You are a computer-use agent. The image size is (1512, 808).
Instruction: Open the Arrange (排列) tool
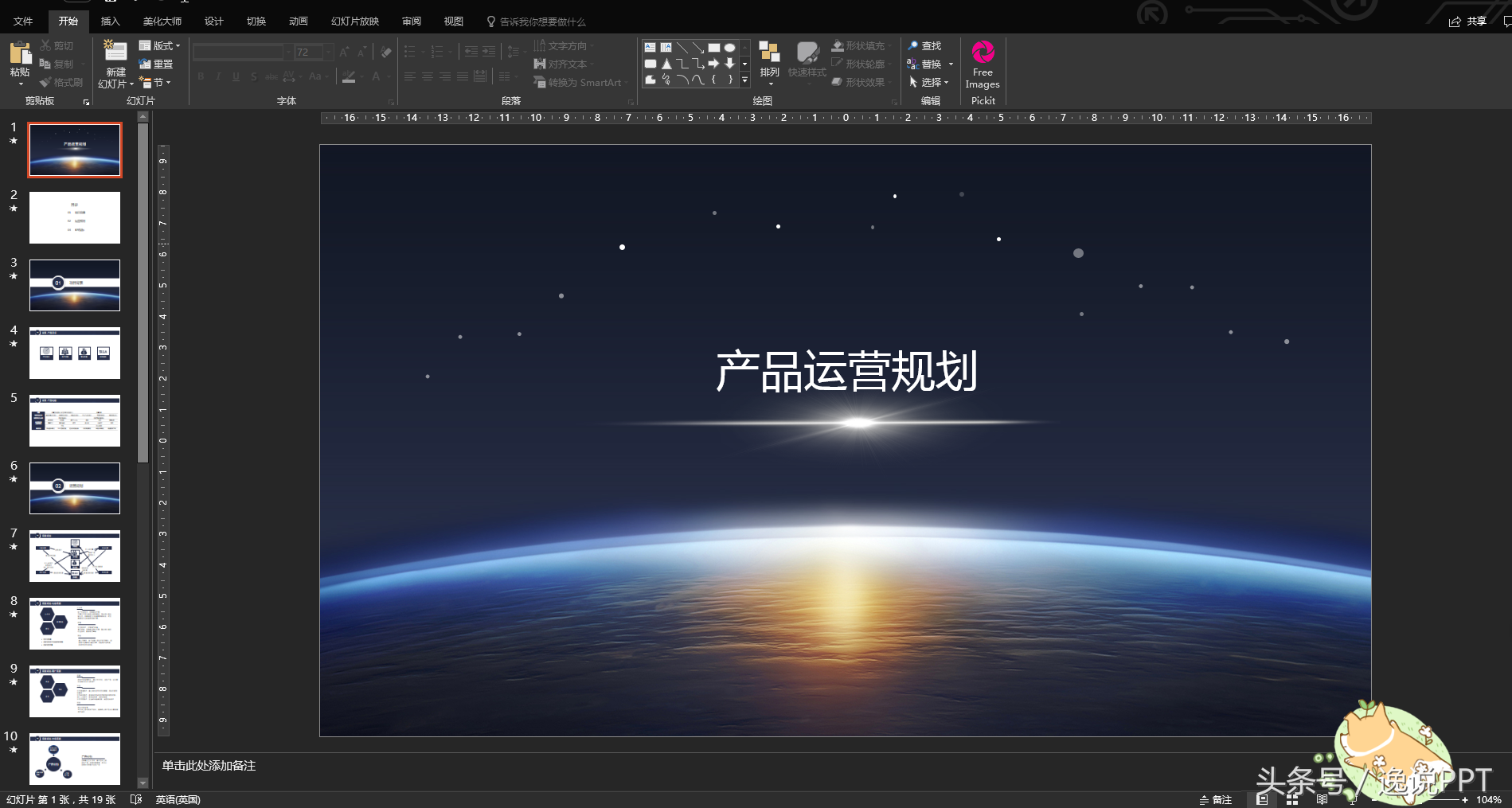tap(769, 62)
